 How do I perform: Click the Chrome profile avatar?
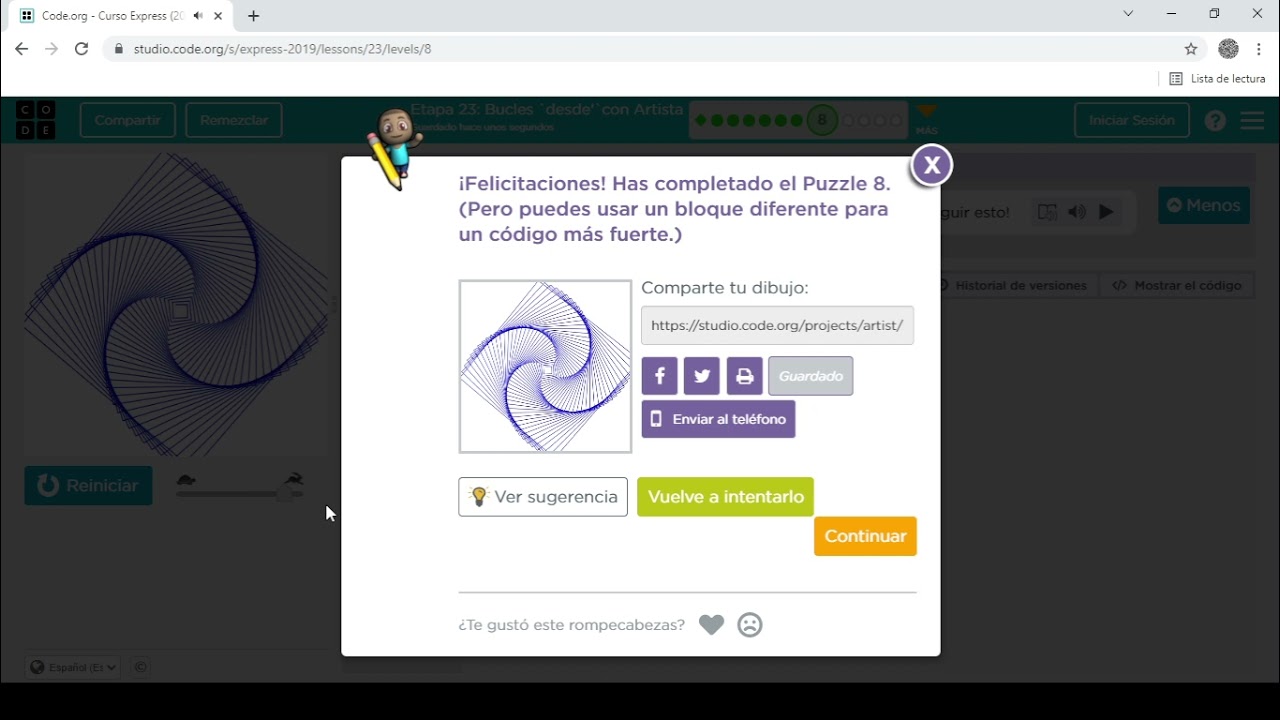1229,49
